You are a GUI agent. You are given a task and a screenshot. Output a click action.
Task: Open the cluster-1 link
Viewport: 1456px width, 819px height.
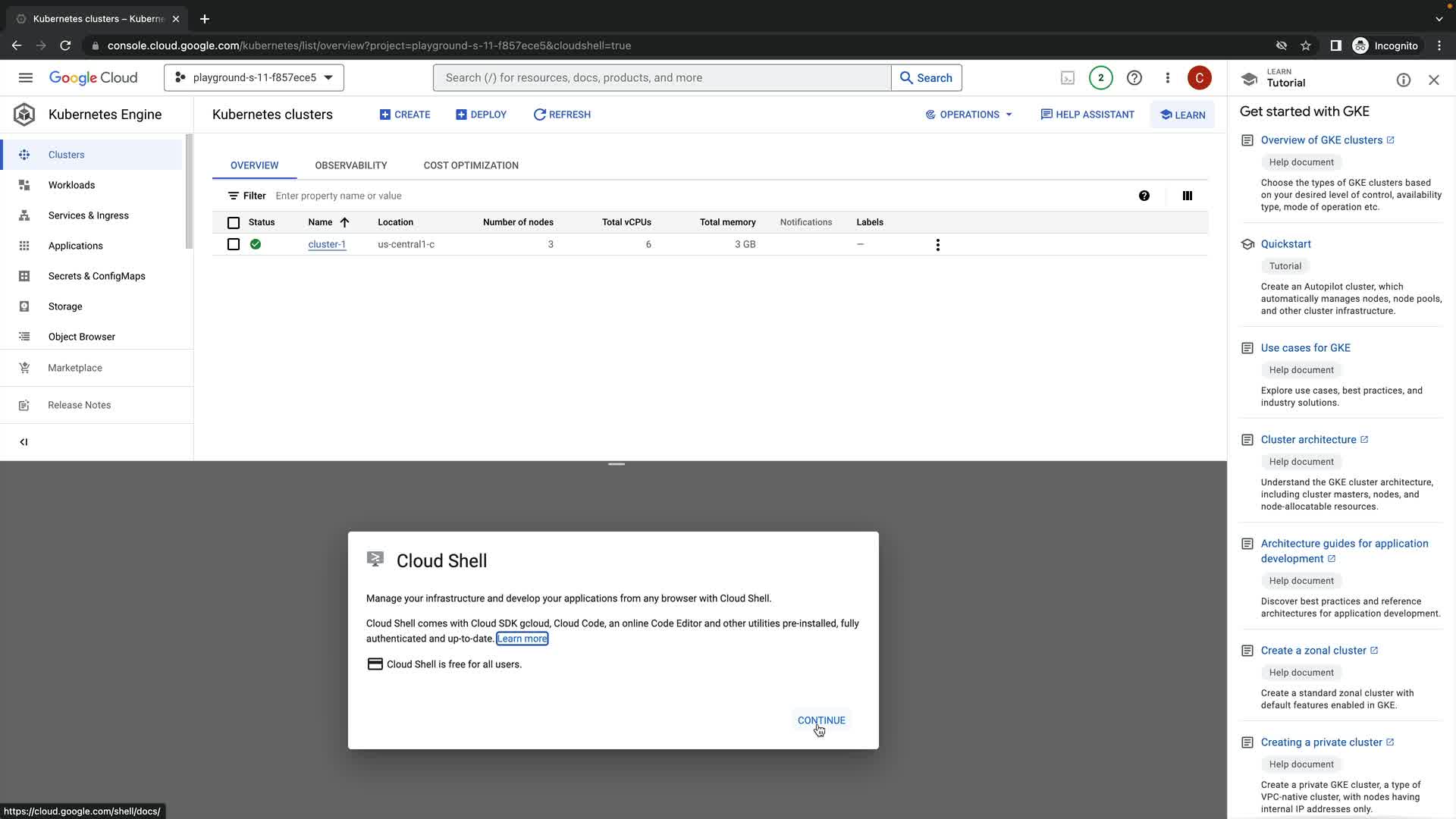326,244
